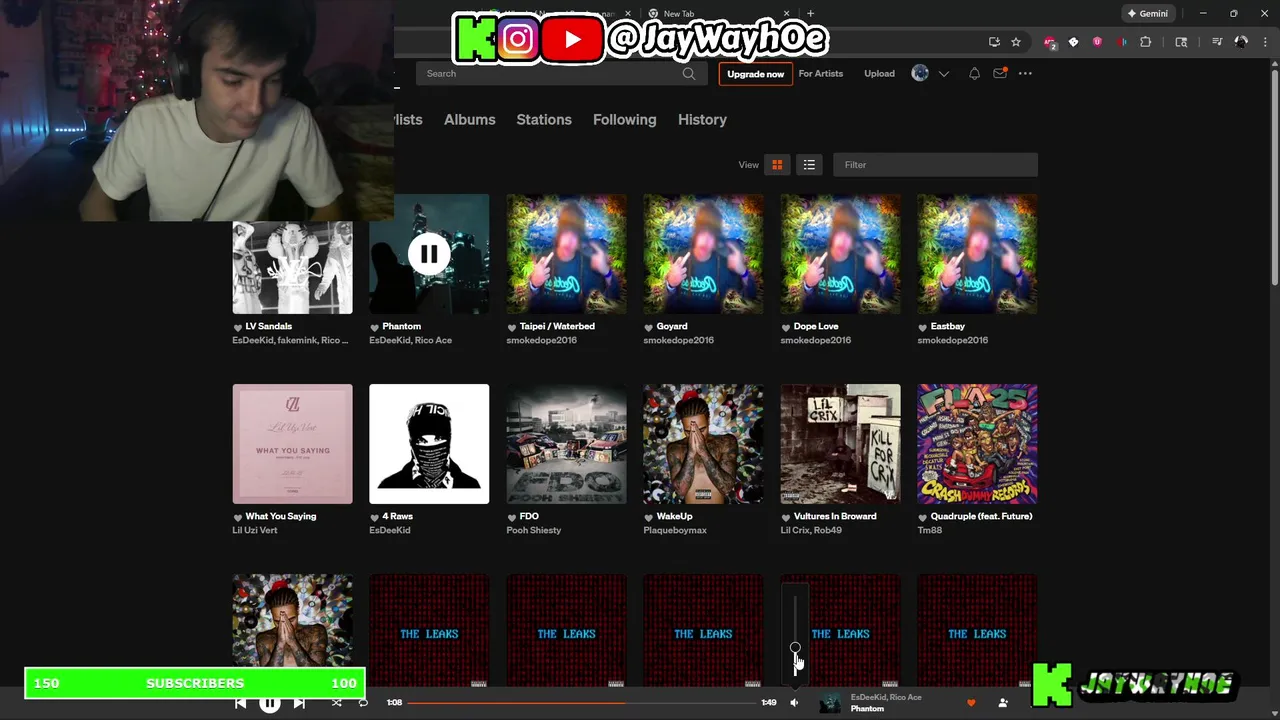Toggle shuffle in the player bar
The width and height of the screenshot is (1280, 720).
point(336,703)
